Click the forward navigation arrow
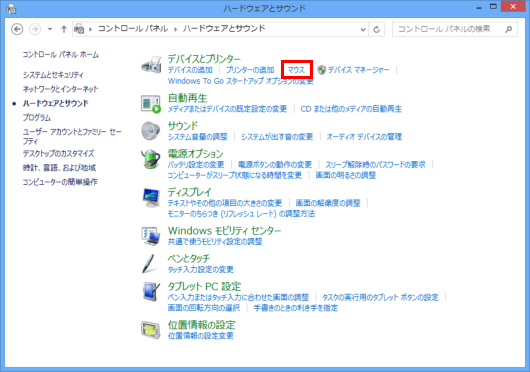The width and height of the screenshot is (530, 372). [x=35, y=29]
